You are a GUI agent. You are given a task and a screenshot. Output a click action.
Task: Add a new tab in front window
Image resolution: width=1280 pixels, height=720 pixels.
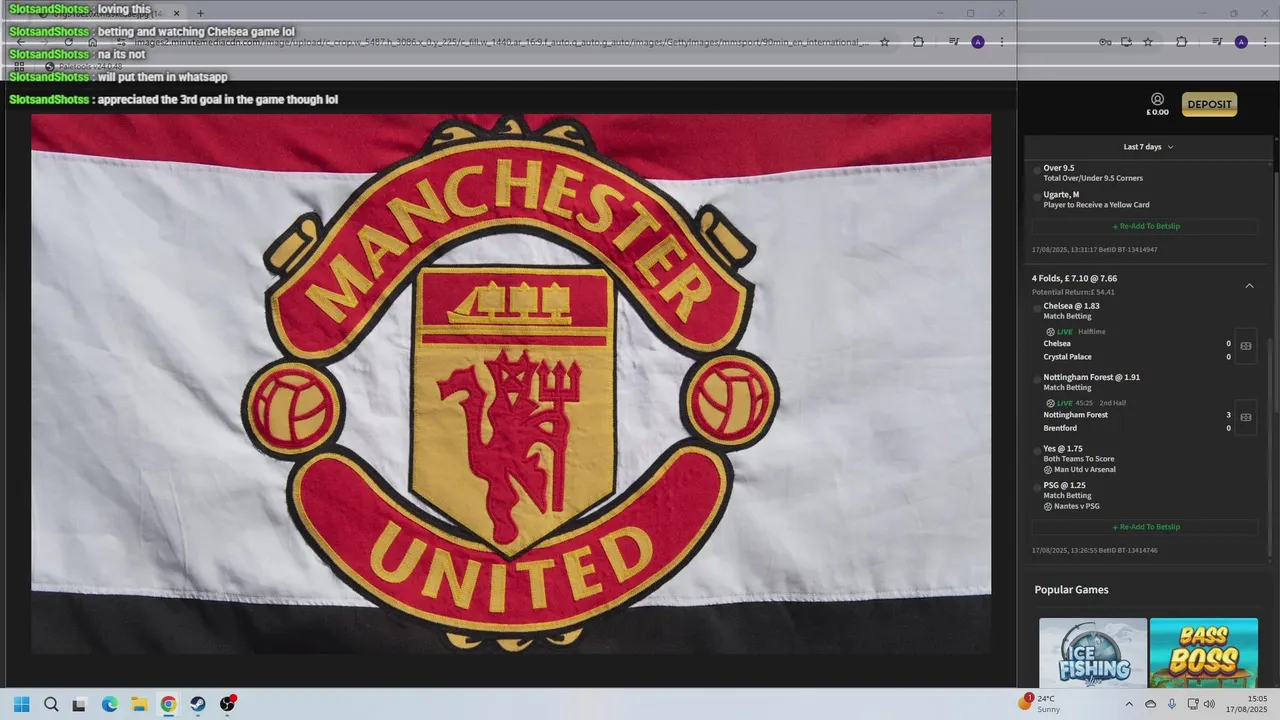[200, 13]
